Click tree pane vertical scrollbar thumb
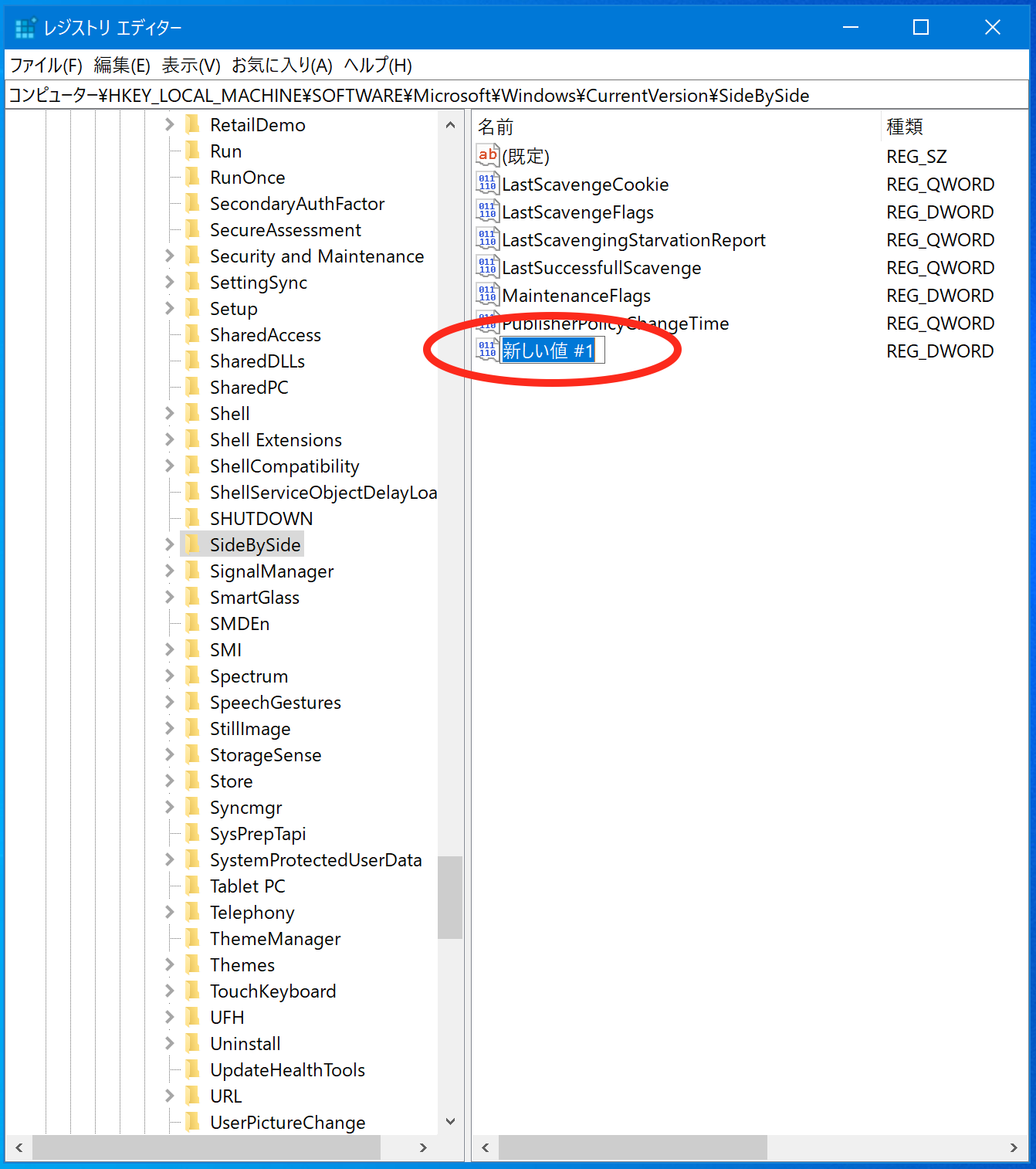Viewport: 1036px width, 1169px height. point(450,897)
